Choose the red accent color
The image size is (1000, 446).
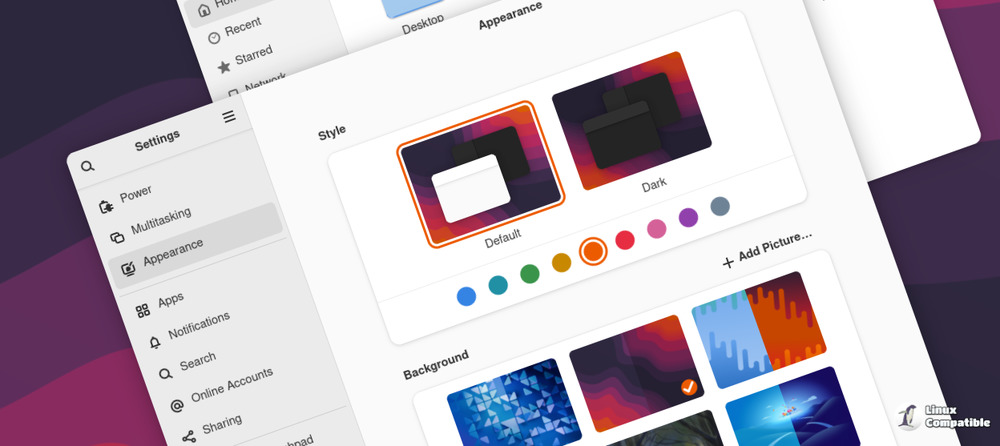[625, 239]
